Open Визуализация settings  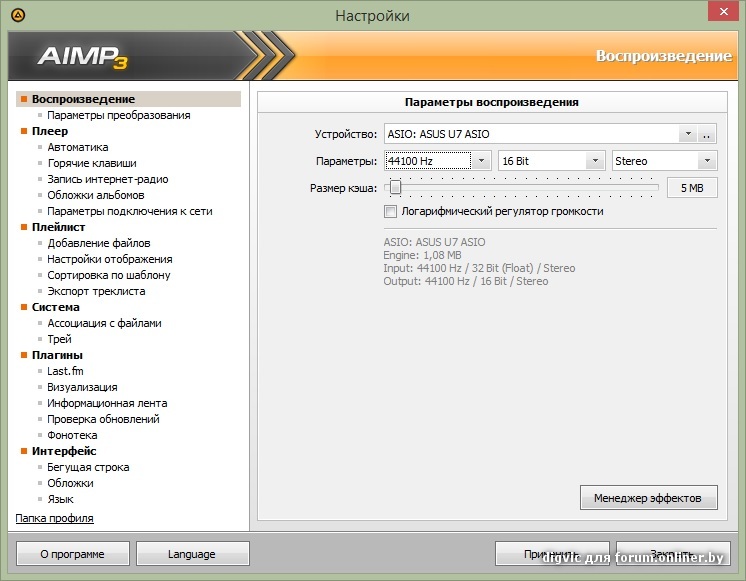tap(82, 387)
